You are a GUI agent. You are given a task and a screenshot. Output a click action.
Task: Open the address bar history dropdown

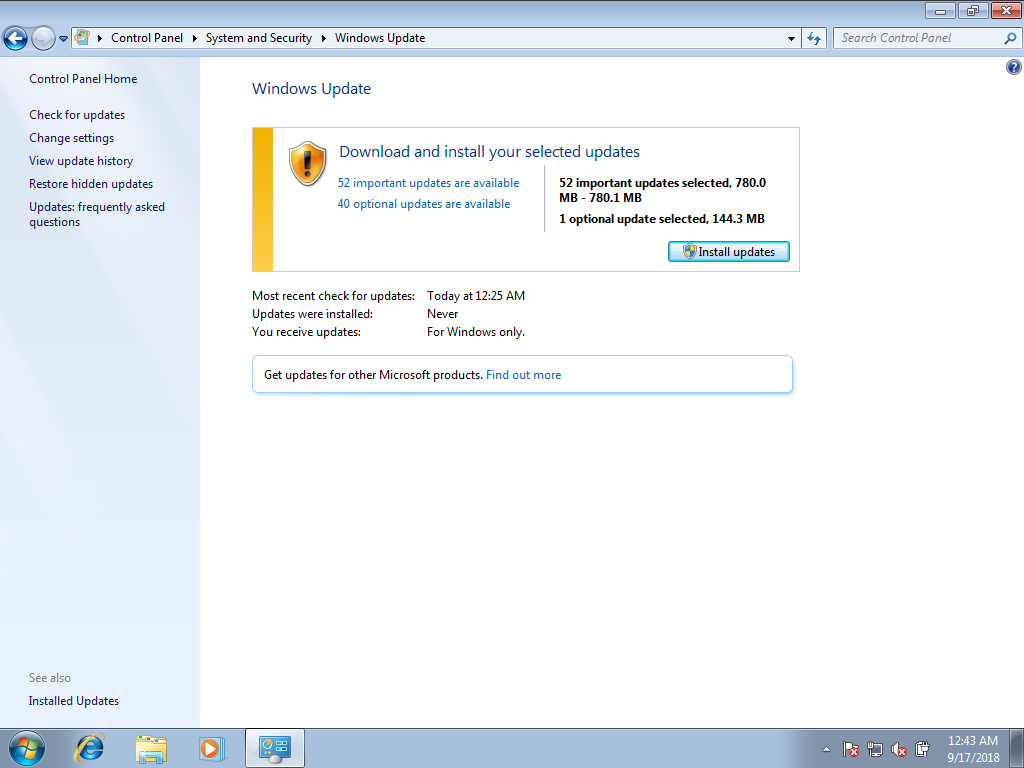point(792,38)
